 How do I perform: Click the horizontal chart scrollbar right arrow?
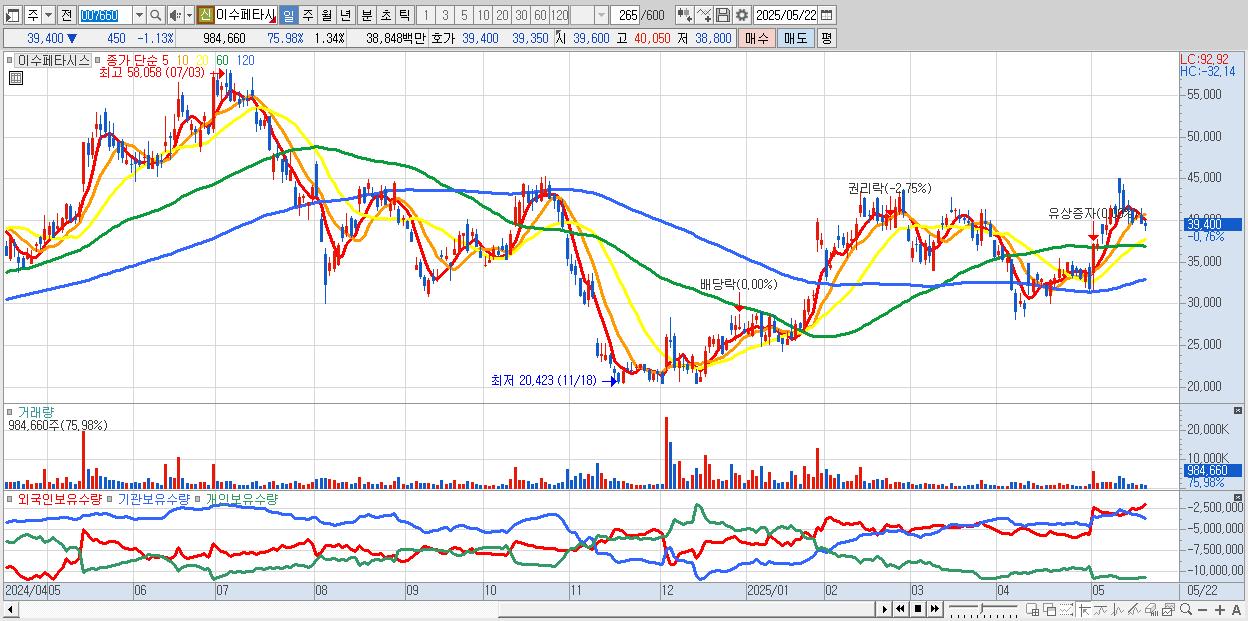pyautogui.click(x=884, y=609)
